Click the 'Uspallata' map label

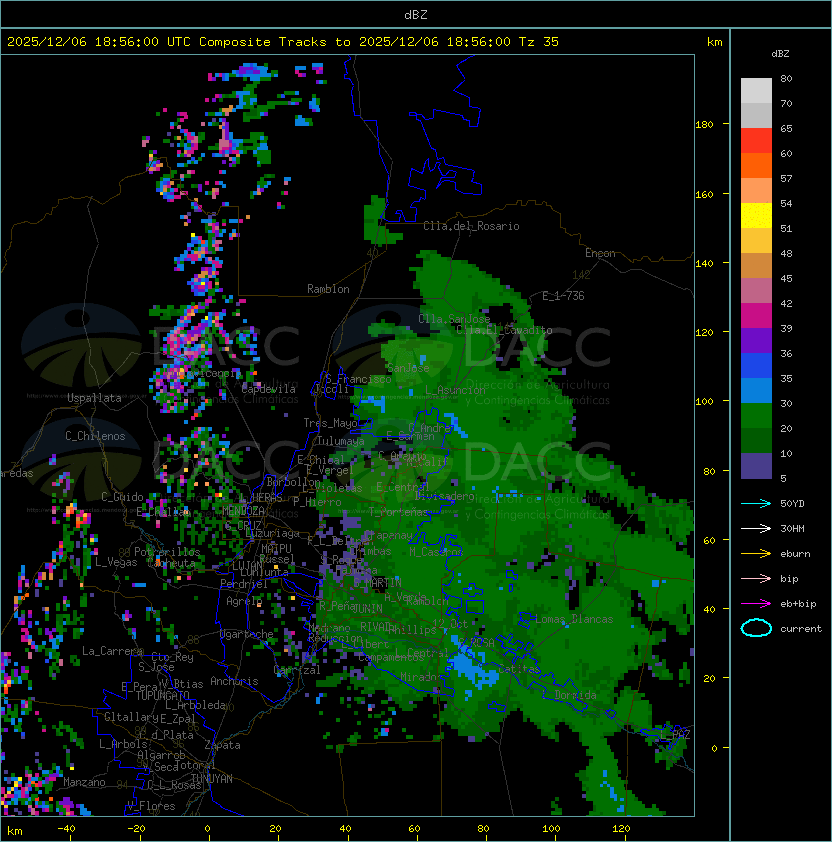[x=94, y=398]
